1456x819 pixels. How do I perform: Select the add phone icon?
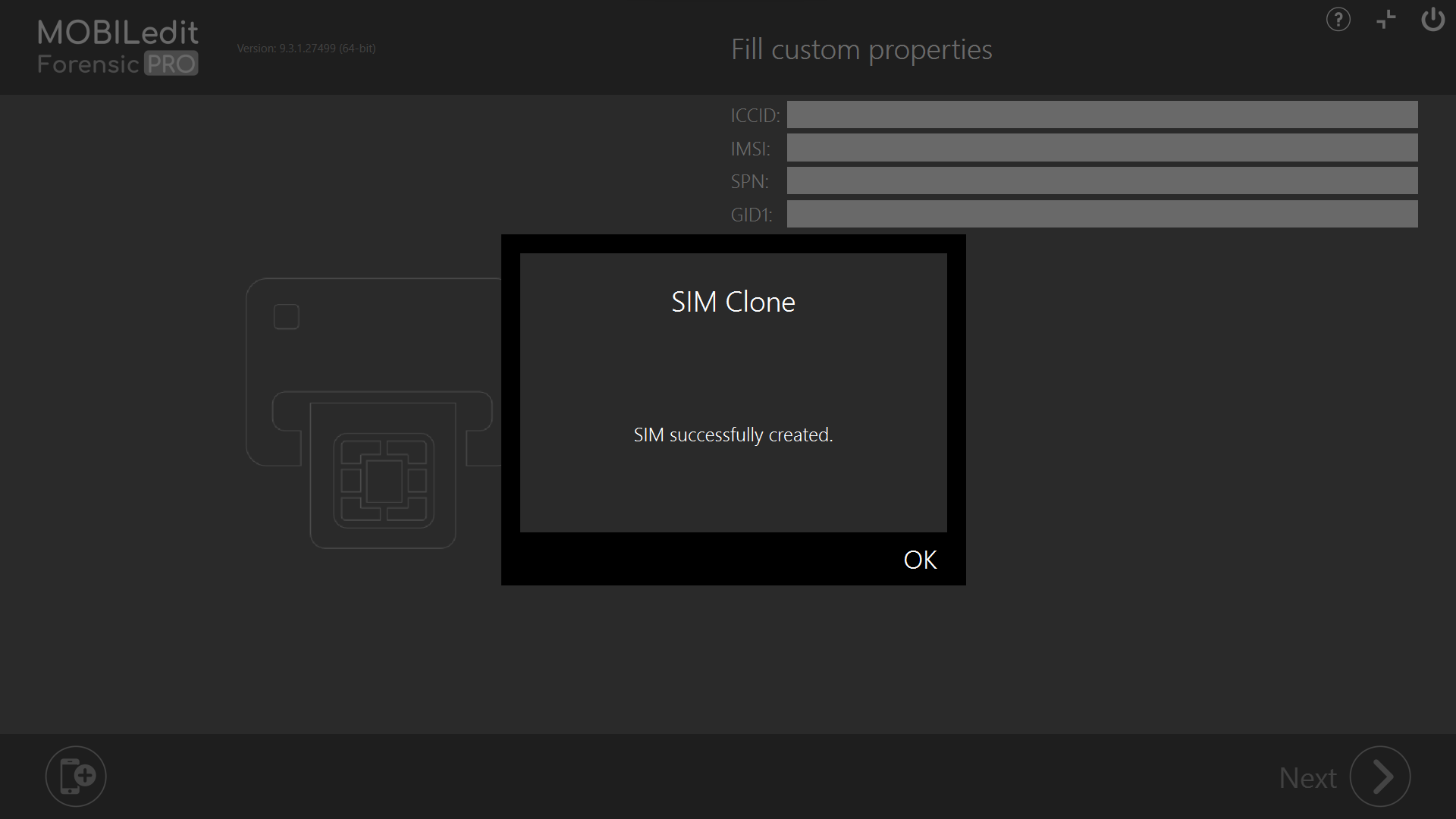pos(75,776)
